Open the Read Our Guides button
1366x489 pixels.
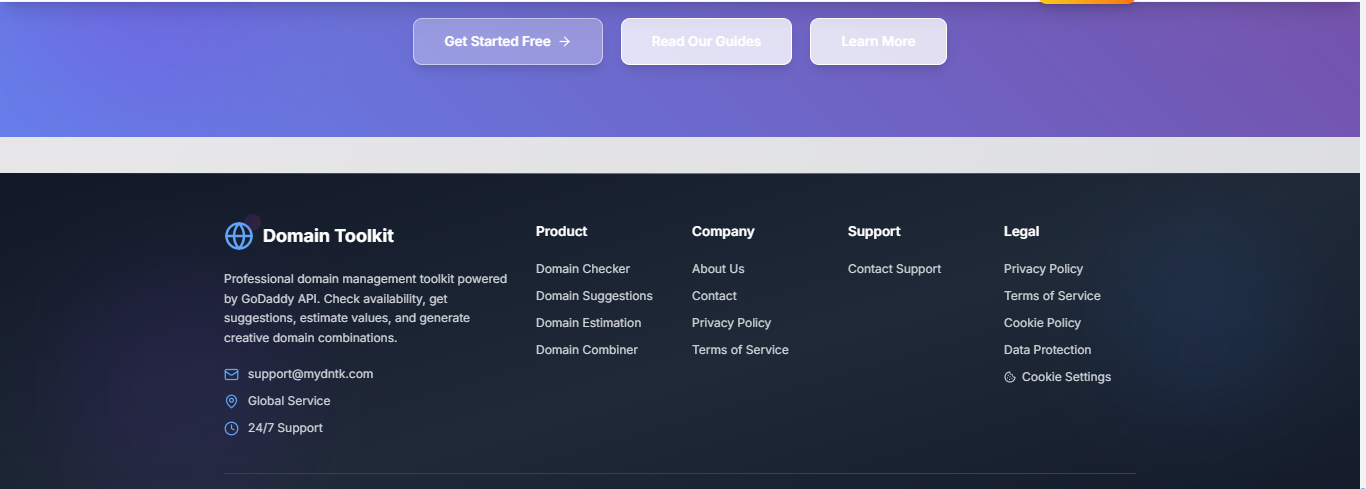pos(706,41)
